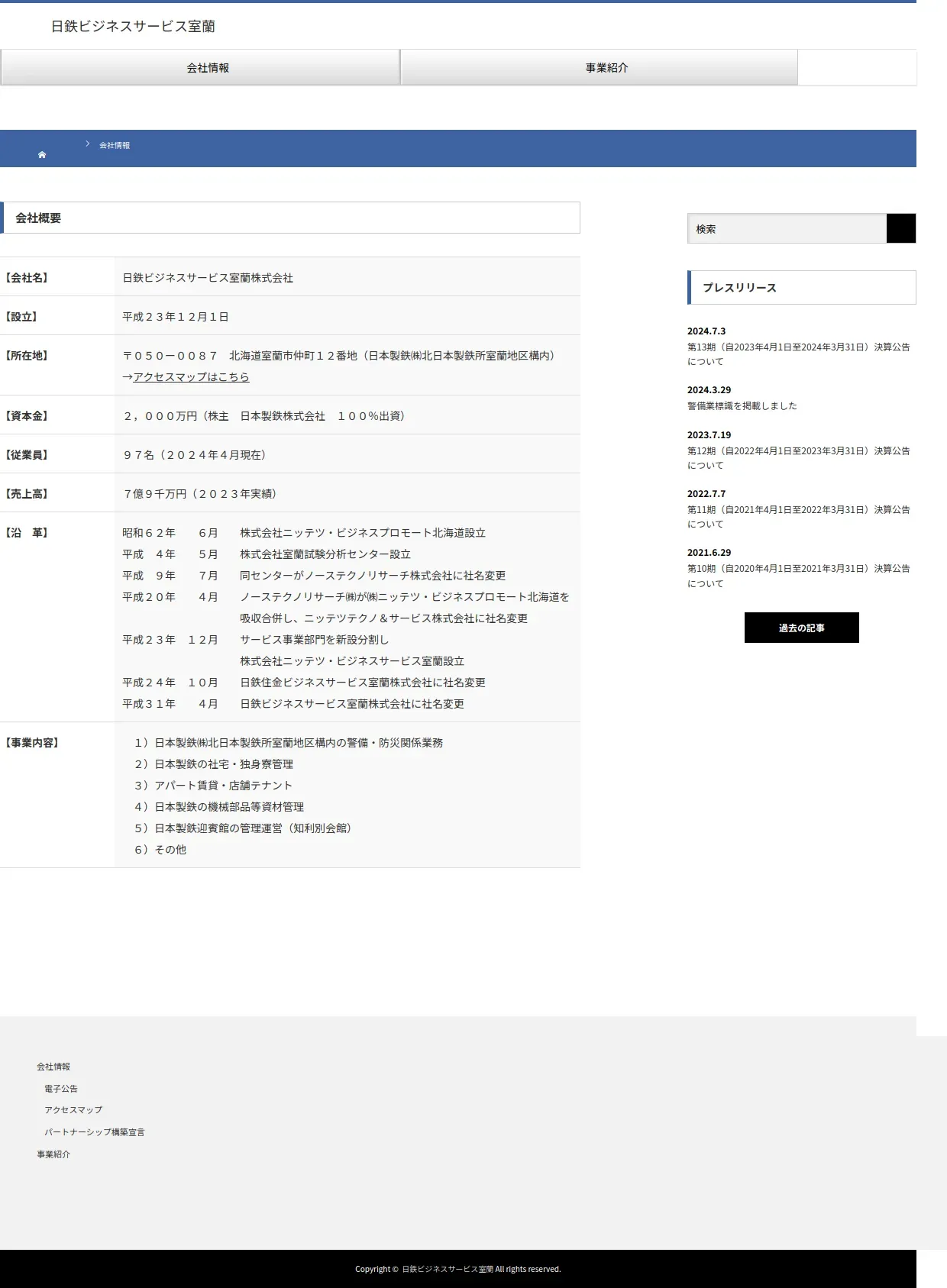Click inside the 検索 search field
947x1288 pixels.
(787, 228)
